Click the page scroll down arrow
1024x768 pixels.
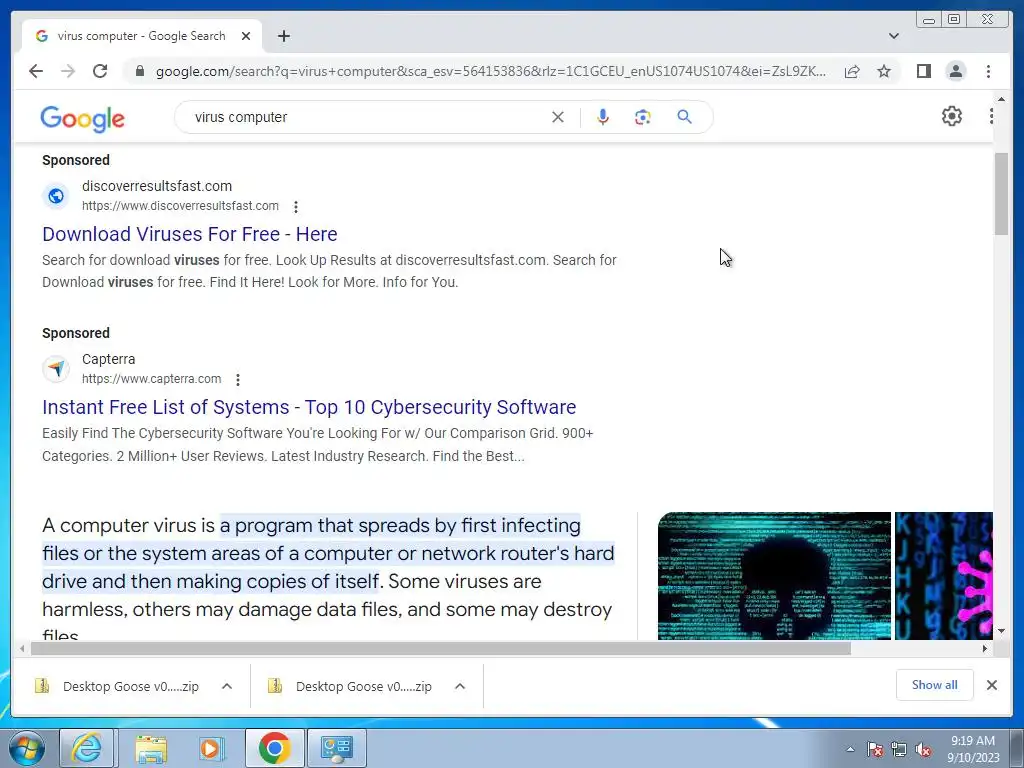pos(1001,632)
